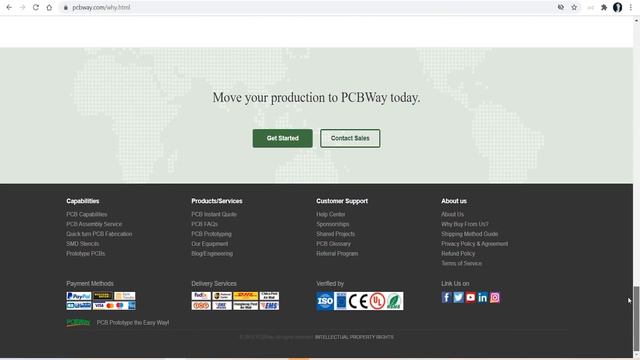Open the Why Buy From Us? link
The width and height of the screenshot is (640, 360).
tap(464, 224)
